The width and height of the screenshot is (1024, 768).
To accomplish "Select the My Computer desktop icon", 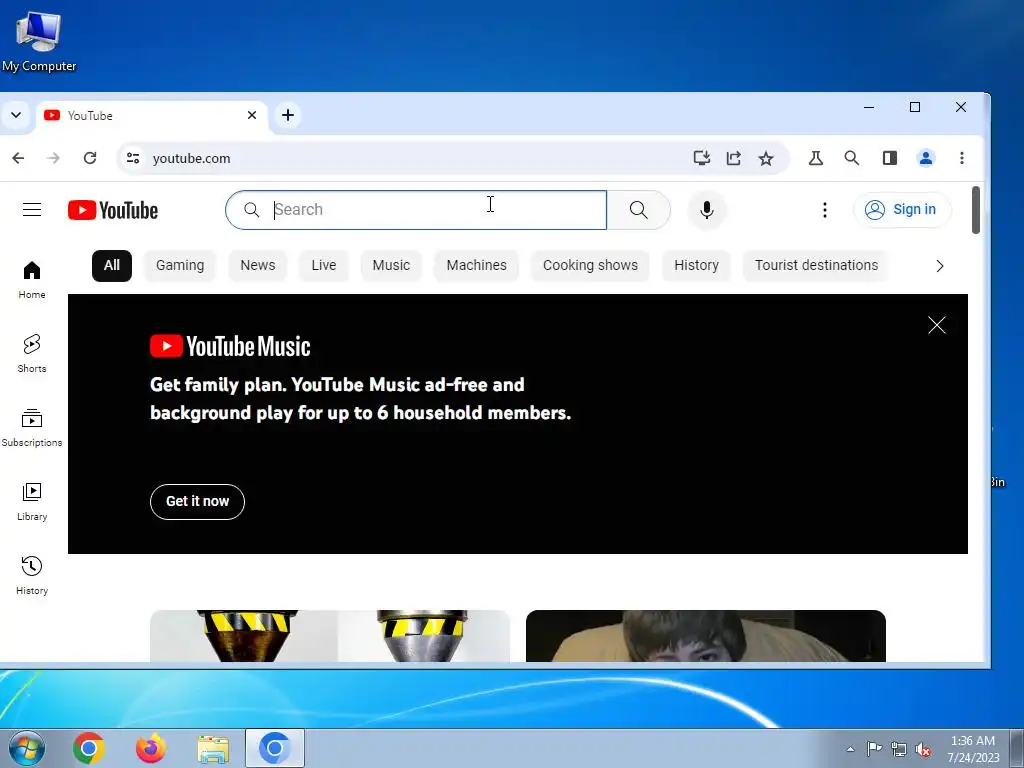I will (39, 40).
